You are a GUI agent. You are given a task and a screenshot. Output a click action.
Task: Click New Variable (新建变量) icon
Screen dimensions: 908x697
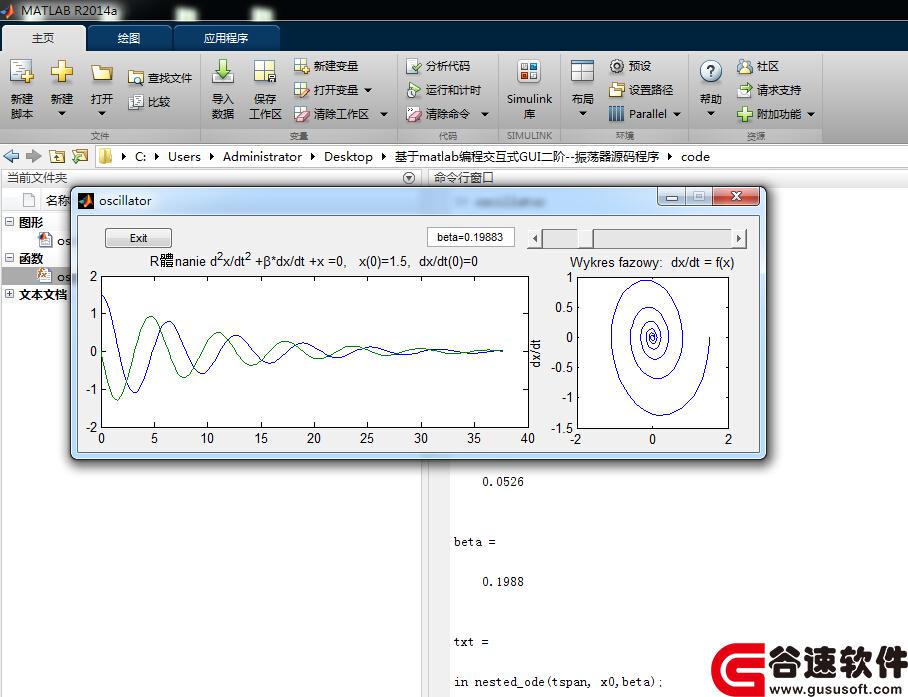click(x=301, y=66)
